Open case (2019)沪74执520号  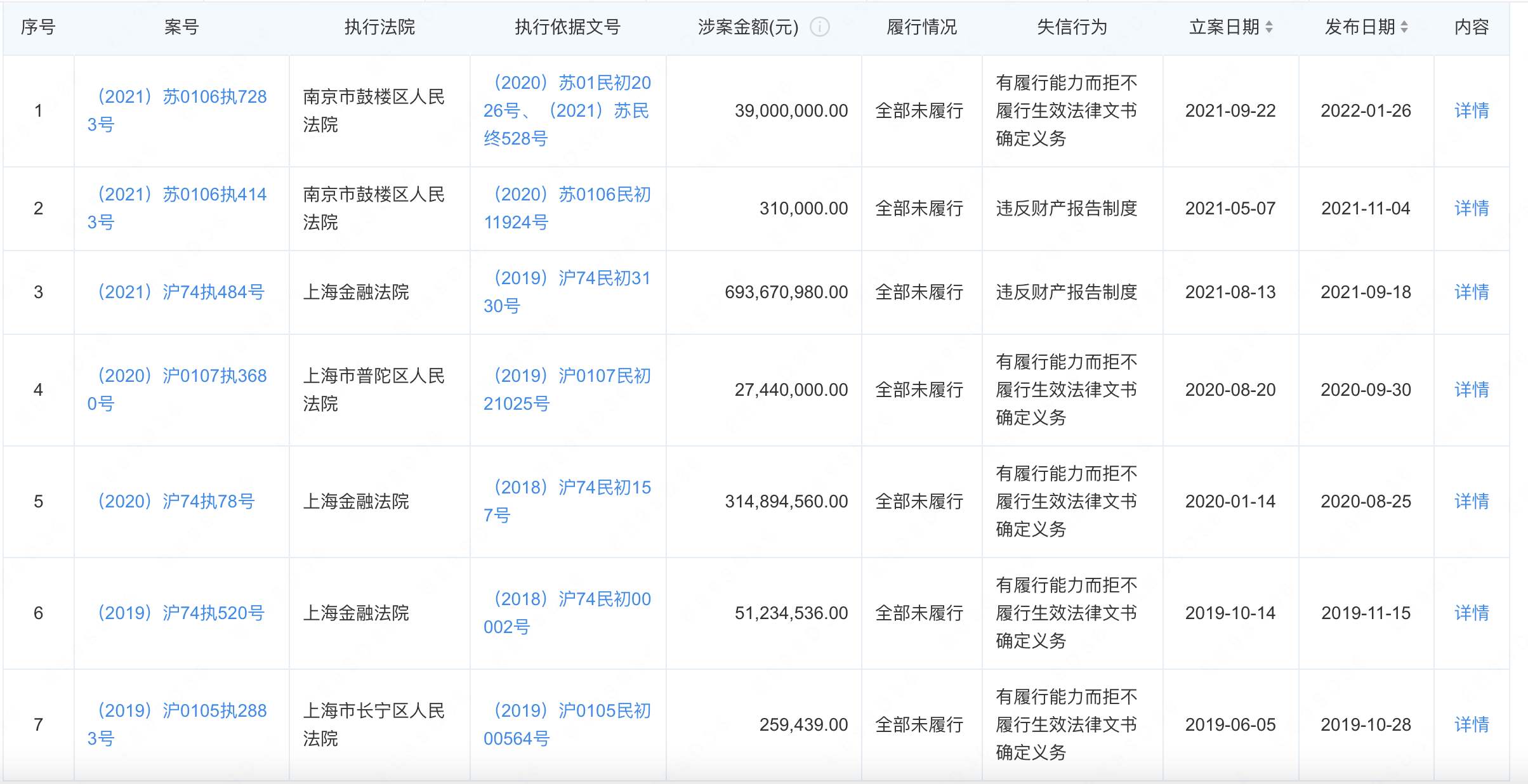(x=181, y=613)
